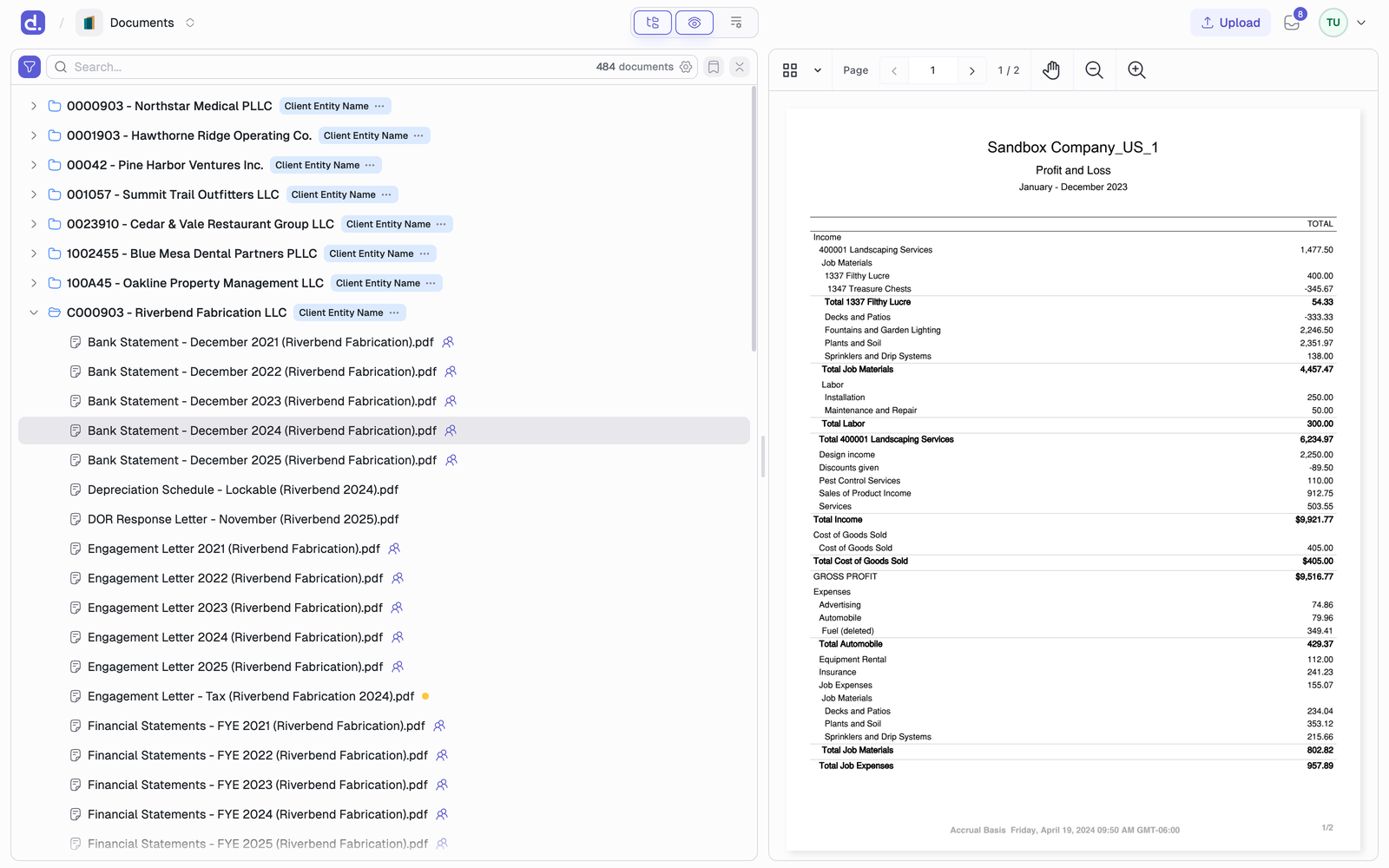Viewport: 1389px width, 868px height.
Task: Click the Documents breadcrumb label
Action: 142,23
